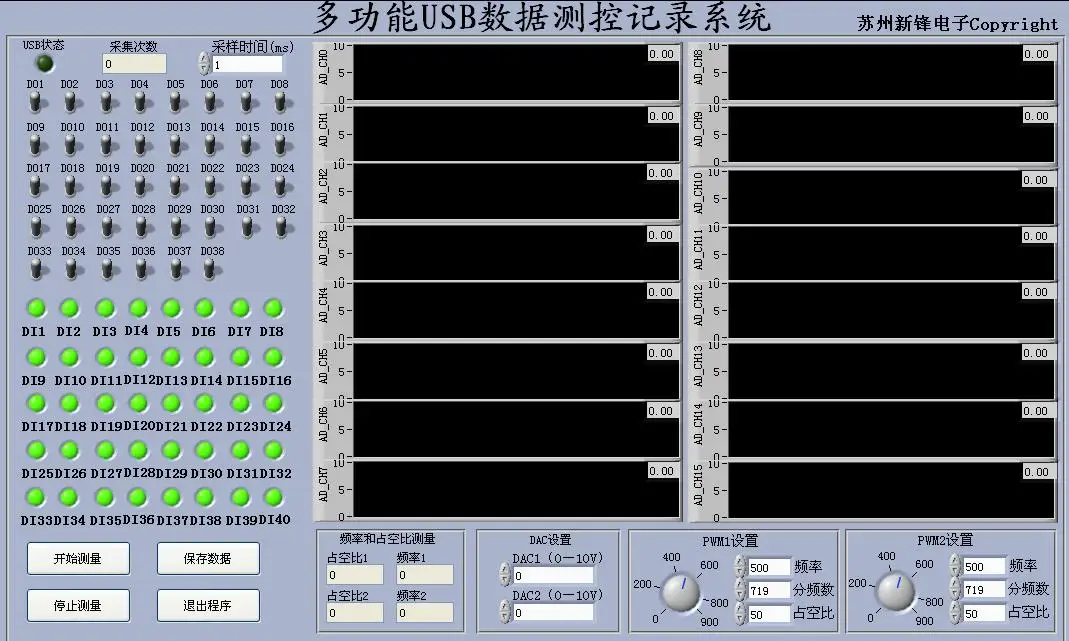Click the 开始测量 button
Image resolution: width=1069 pixels, height=641 pixels.
pos(78,558)
